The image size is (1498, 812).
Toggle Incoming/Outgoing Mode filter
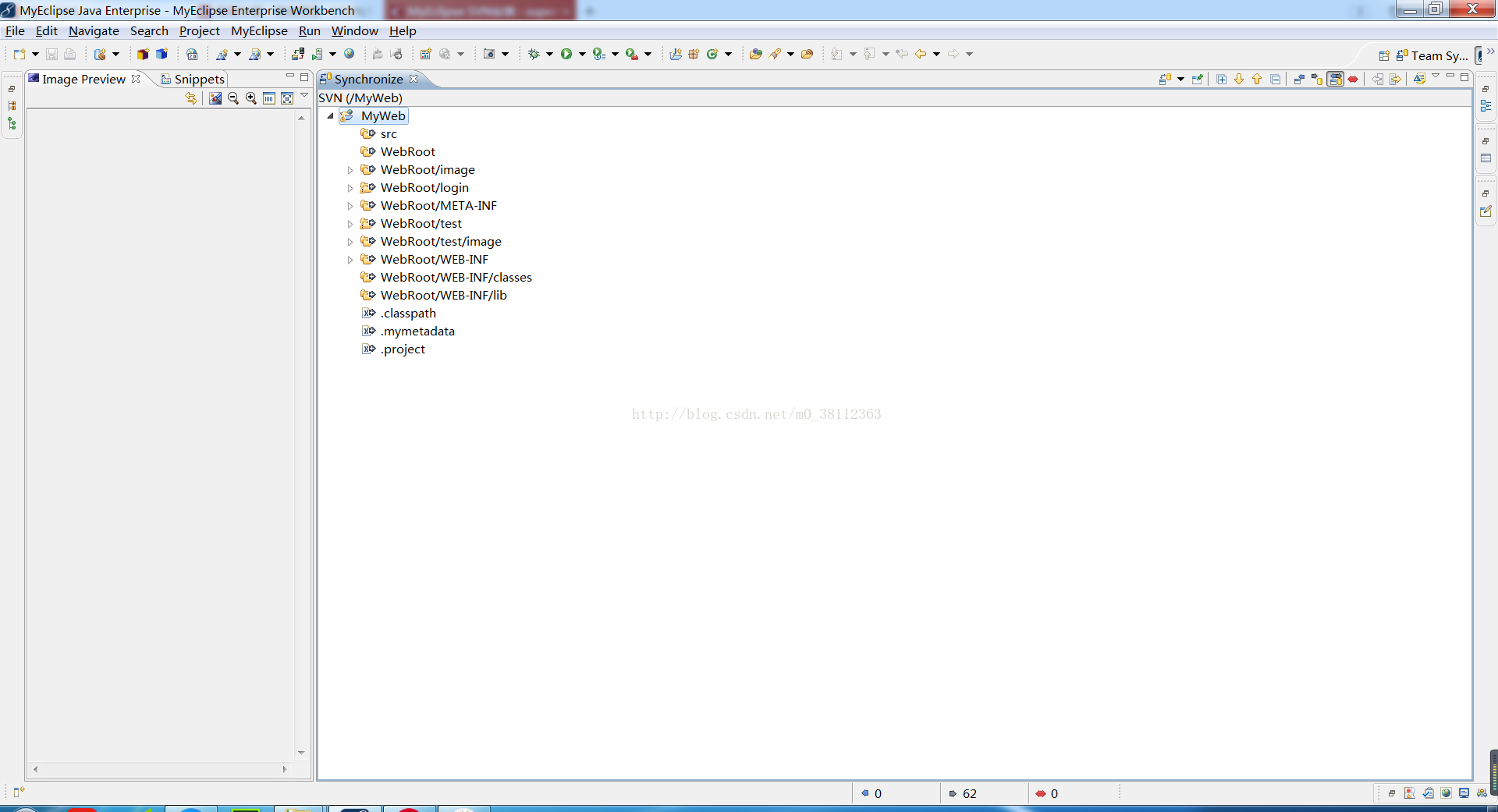pyautogui.click(x=1335, y=79)
